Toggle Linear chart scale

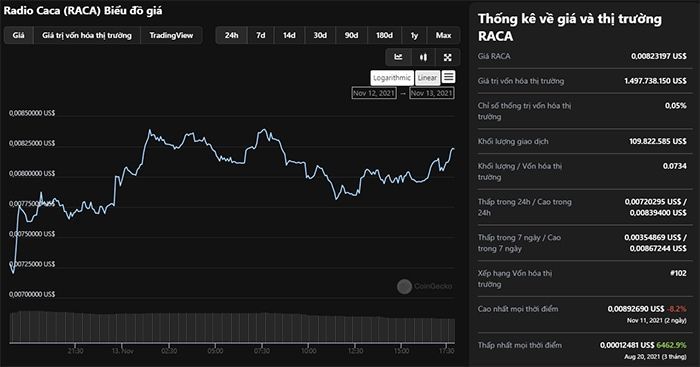[x=427, y=78]
